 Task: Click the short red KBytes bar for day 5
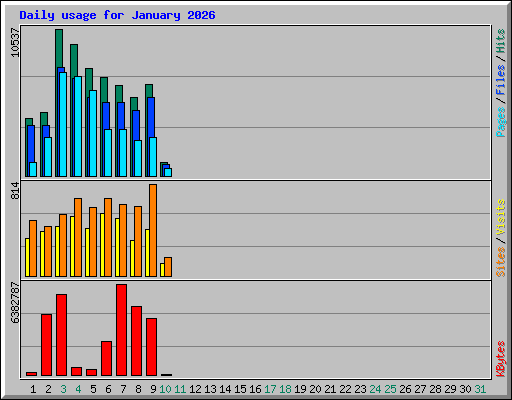click(x=92, y=372)
